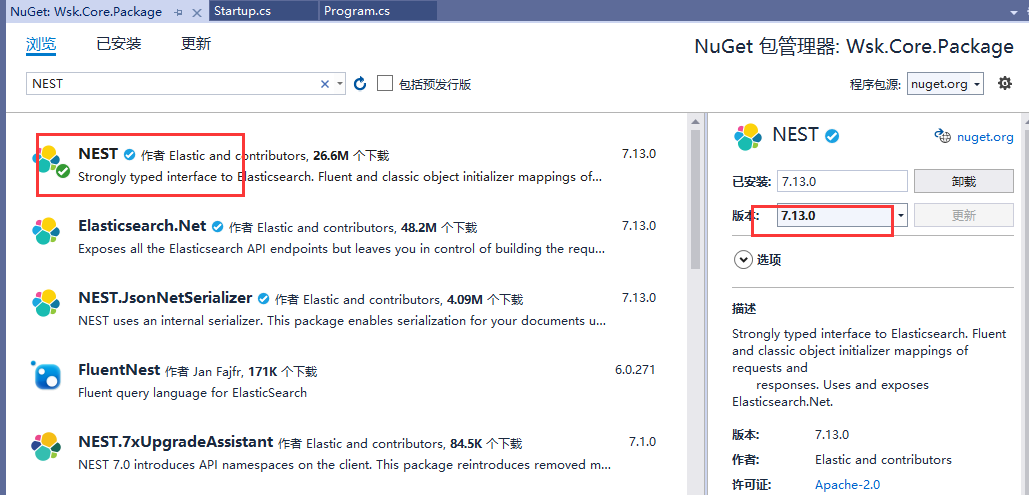Click the NEST logo in details pane

pyautogui.click(x=747, y=137)
